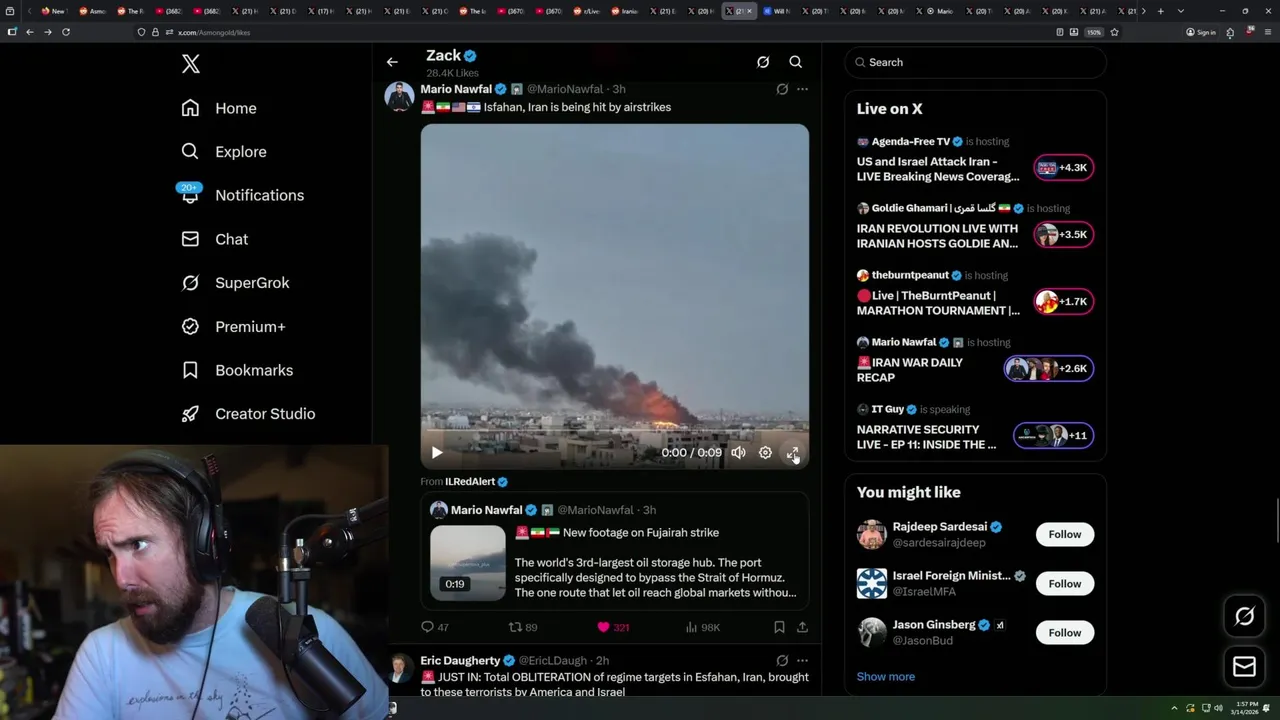Image resolution: width=1280 pixels, height=720 pixels.
Task: Open the floating Grok button
Action: click(x=1244, y=616)
